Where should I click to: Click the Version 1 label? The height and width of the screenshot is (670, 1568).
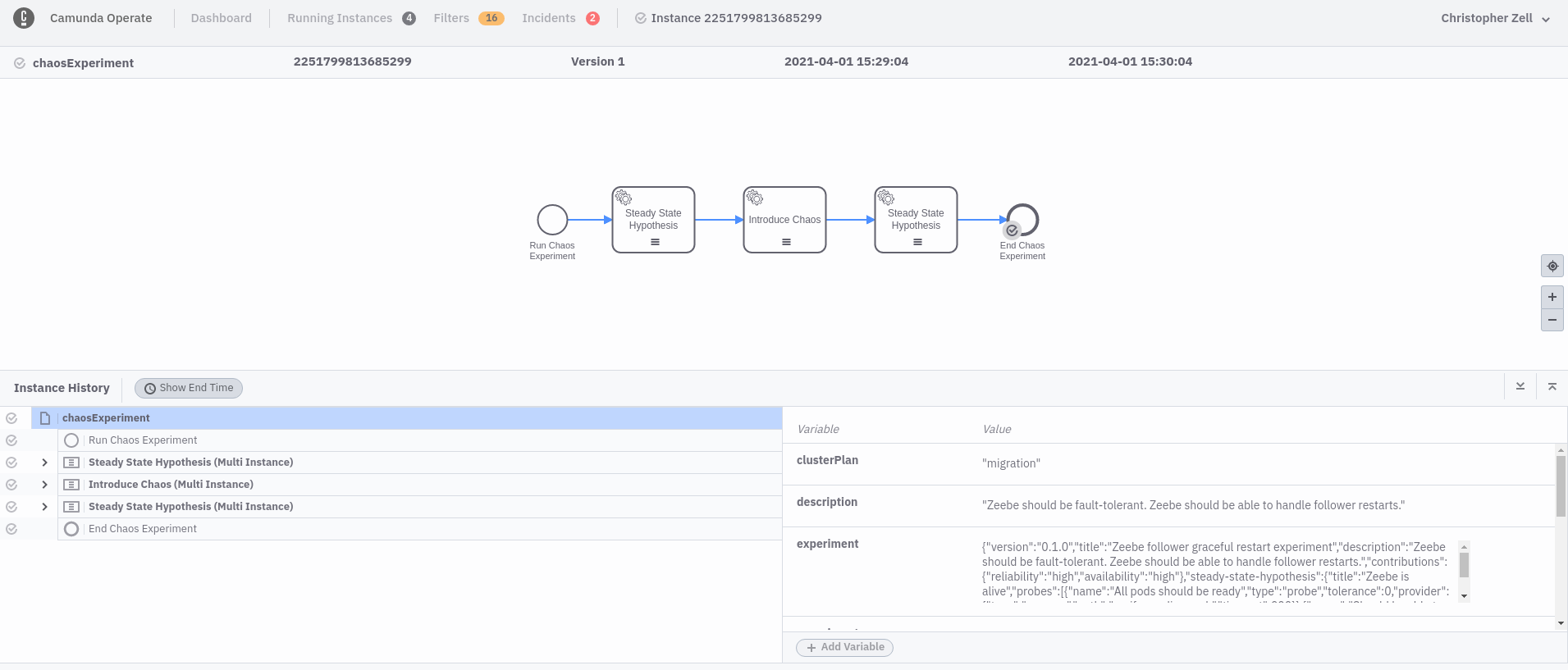597,62
